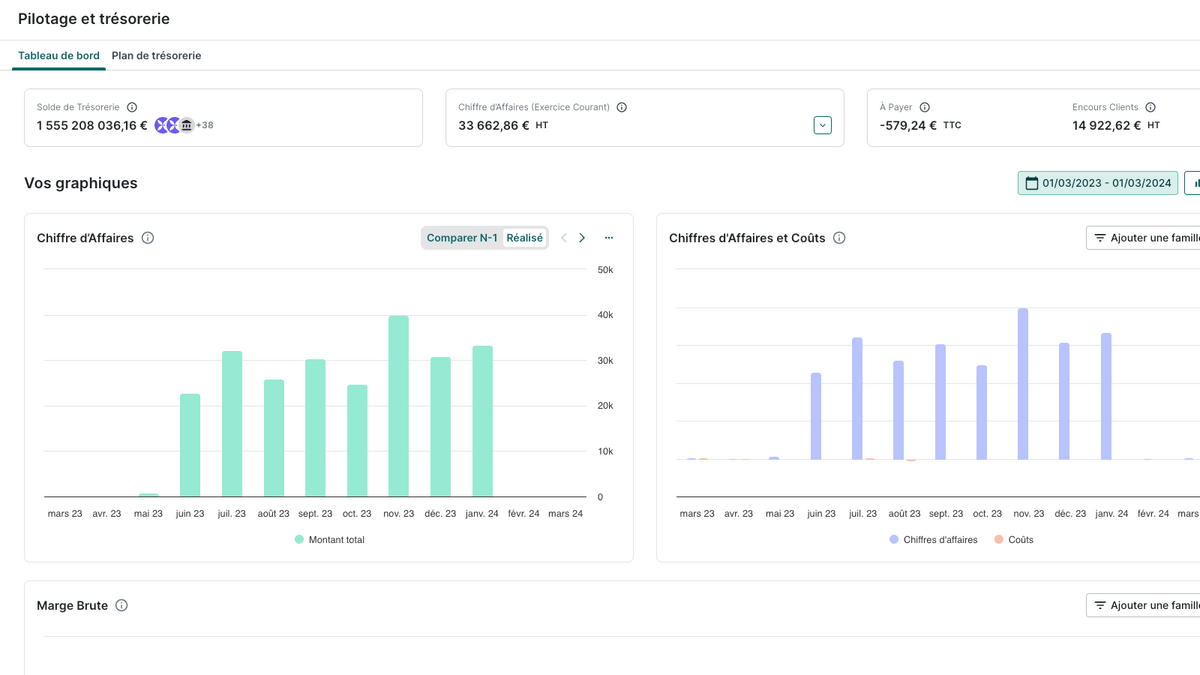Click the janv. 24 bar in Chiffre d'Affaires chart
The image size is (1200, 675).
point(483,421)
